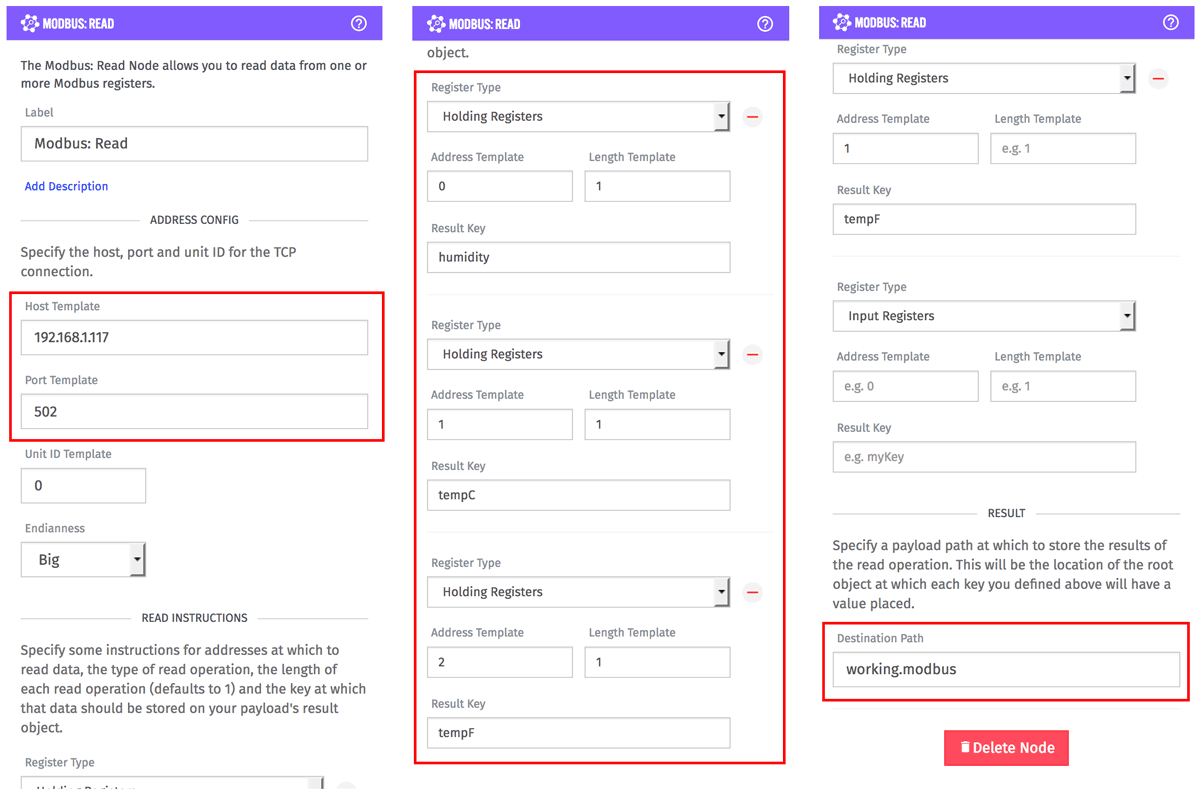
Task: Click help question mark in right panel header
Action: (x=1171, y=22)
